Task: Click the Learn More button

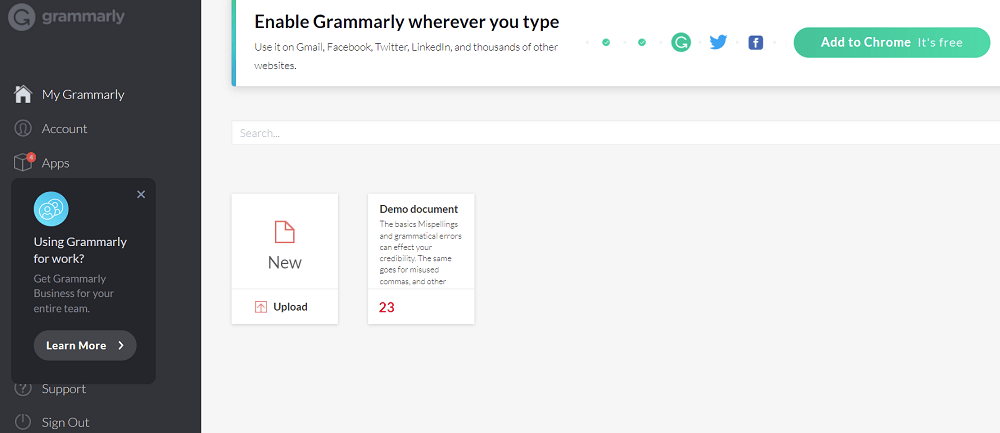Action: (x=85, y=346)
